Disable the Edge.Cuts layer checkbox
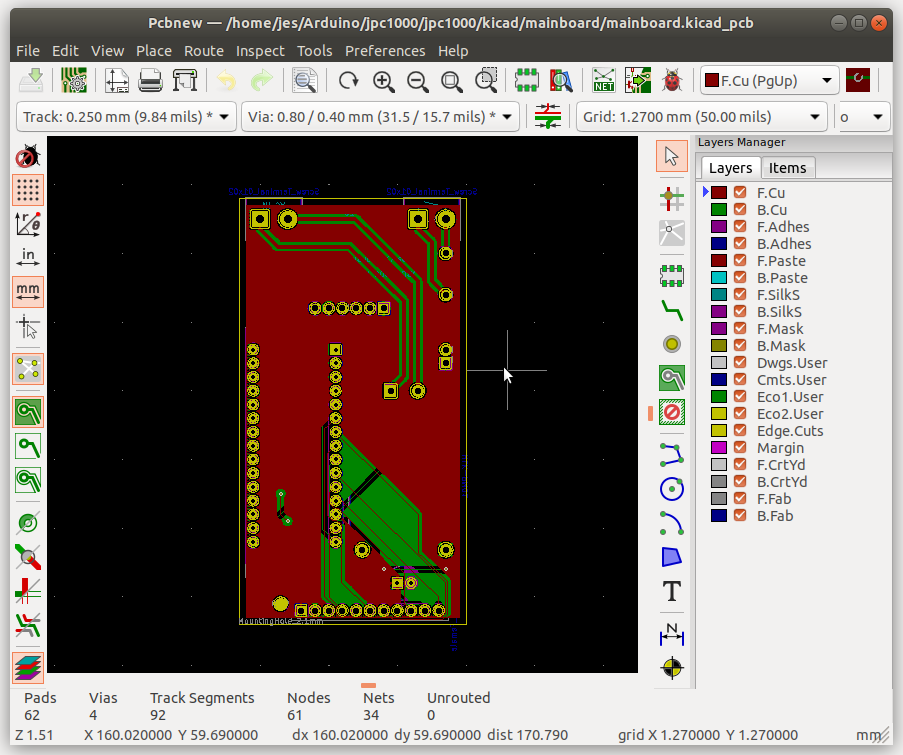Screen dimensions: 903x755 [740, 431]
